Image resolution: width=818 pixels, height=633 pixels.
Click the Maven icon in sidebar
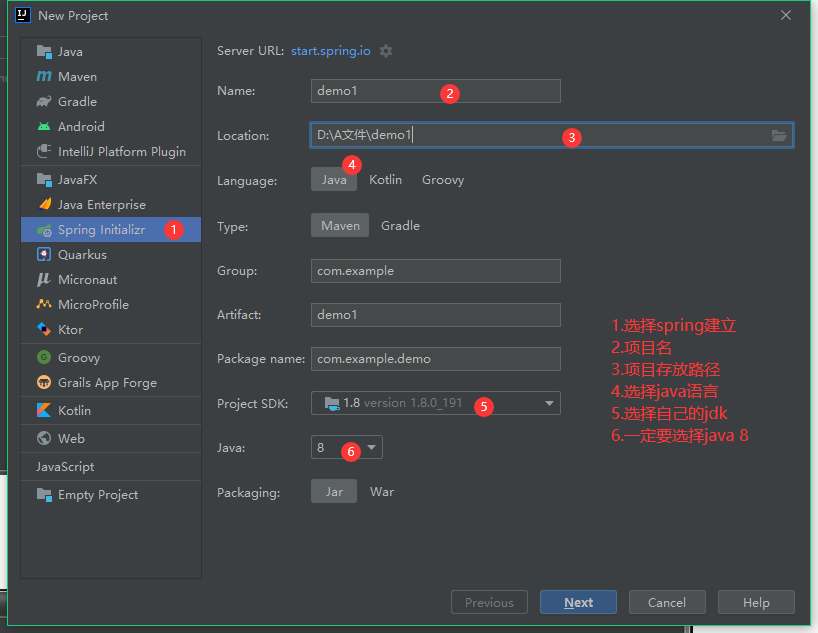44,77
